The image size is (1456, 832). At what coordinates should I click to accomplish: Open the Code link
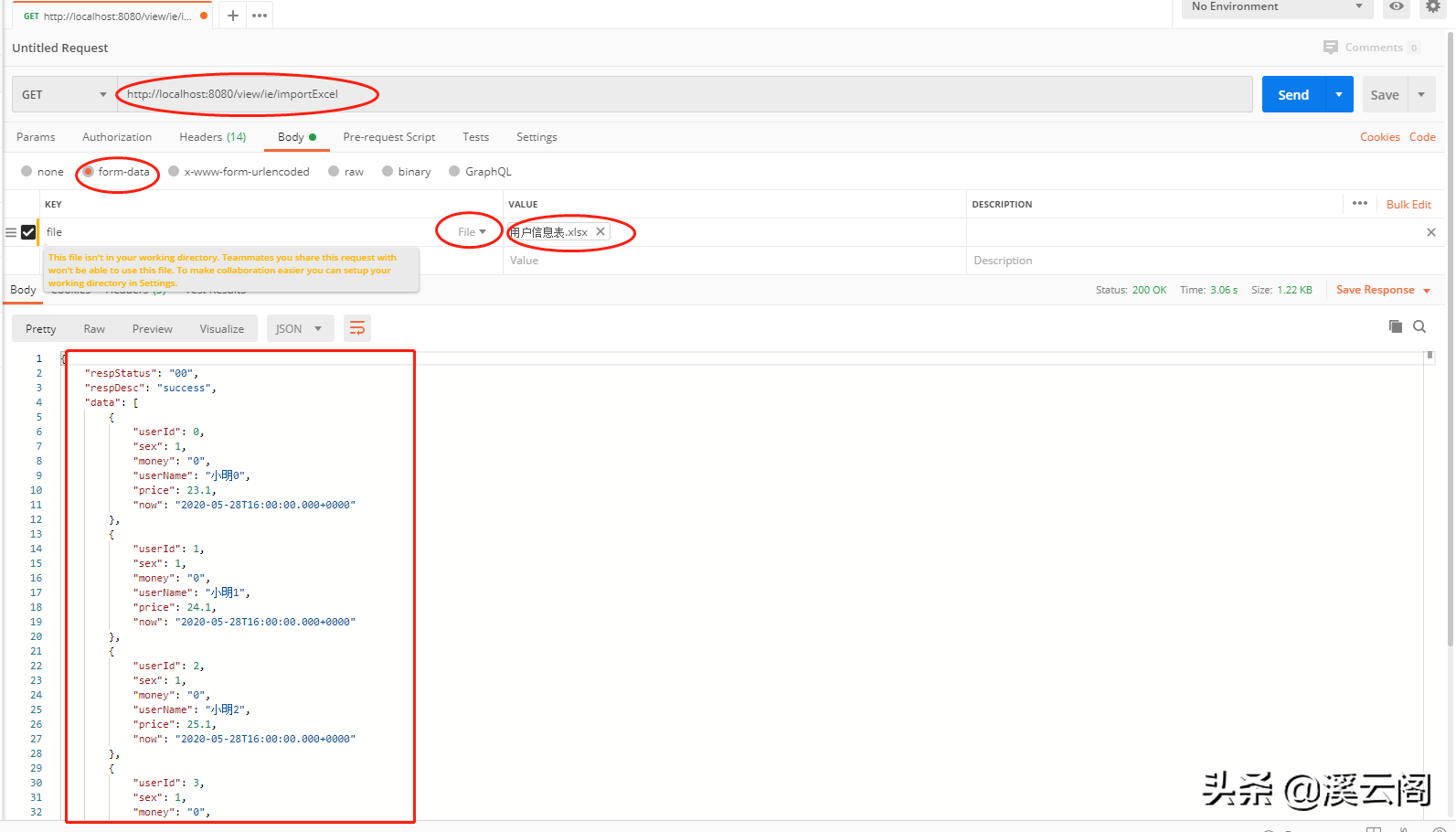(x=1422, y=137)
